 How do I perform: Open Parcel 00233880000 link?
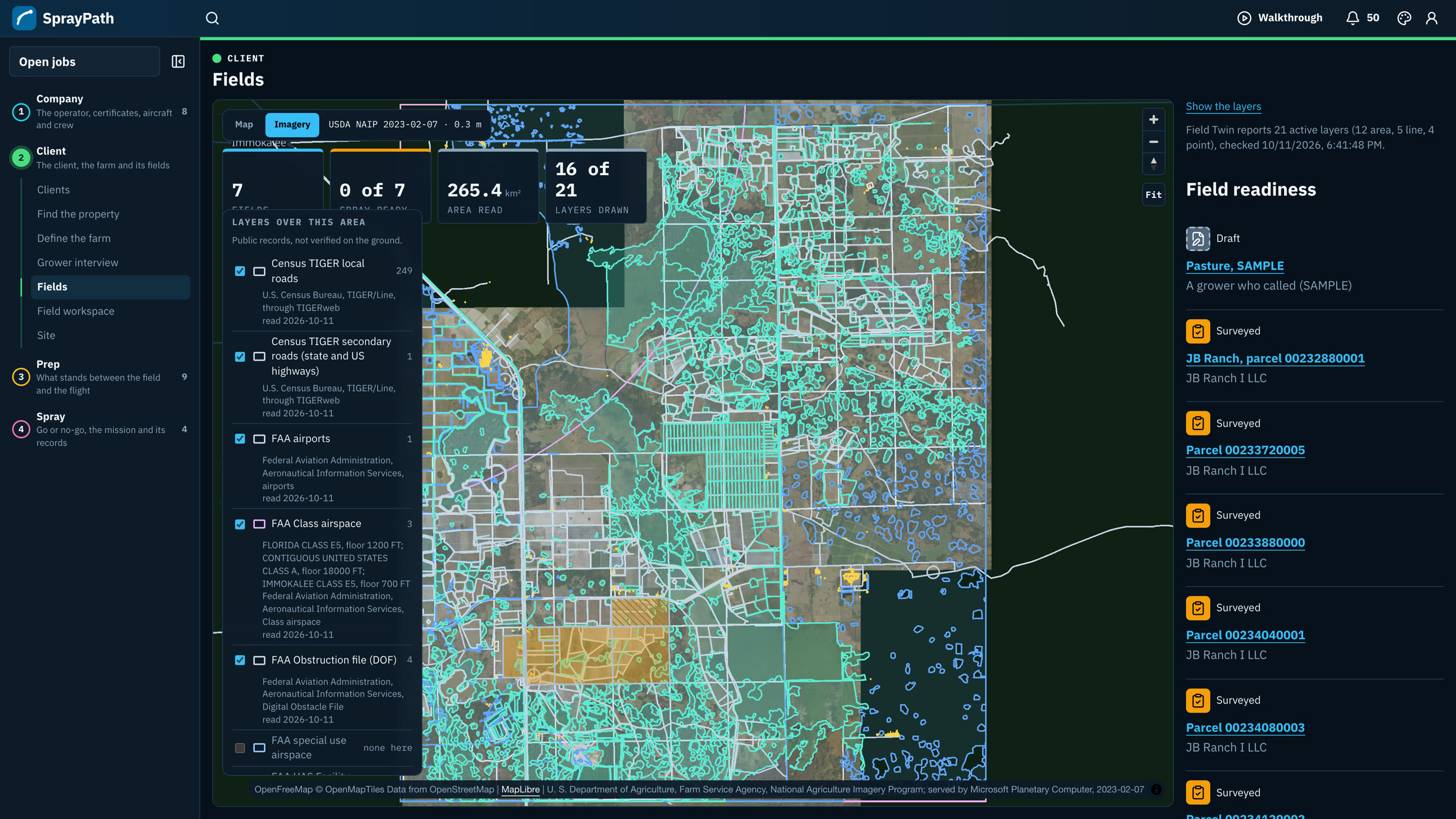coord(1245,543)
